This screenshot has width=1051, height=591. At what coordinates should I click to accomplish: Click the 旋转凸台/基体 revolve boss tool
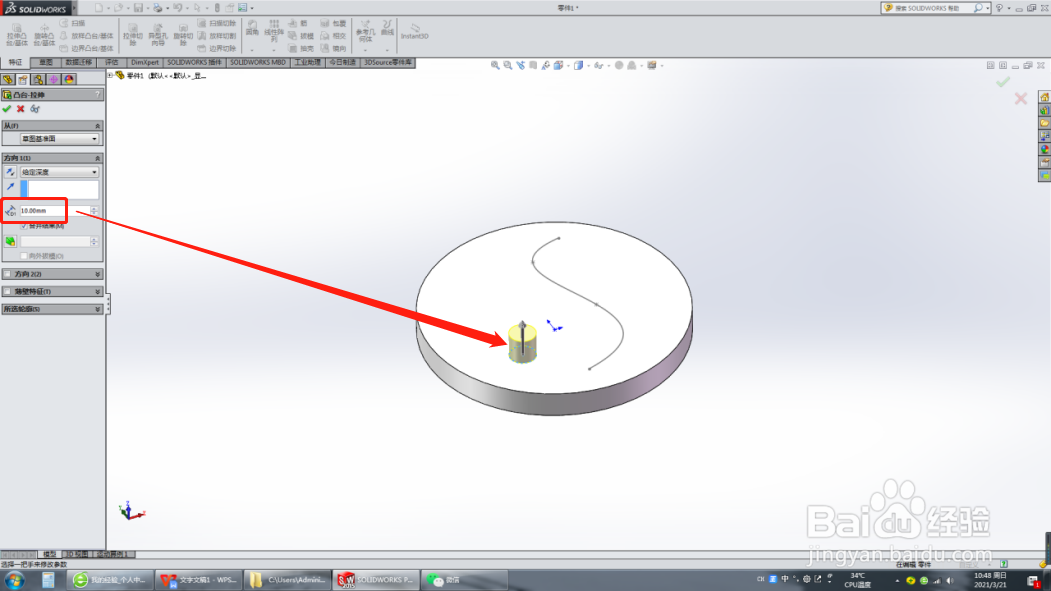[x=44, y=35]
